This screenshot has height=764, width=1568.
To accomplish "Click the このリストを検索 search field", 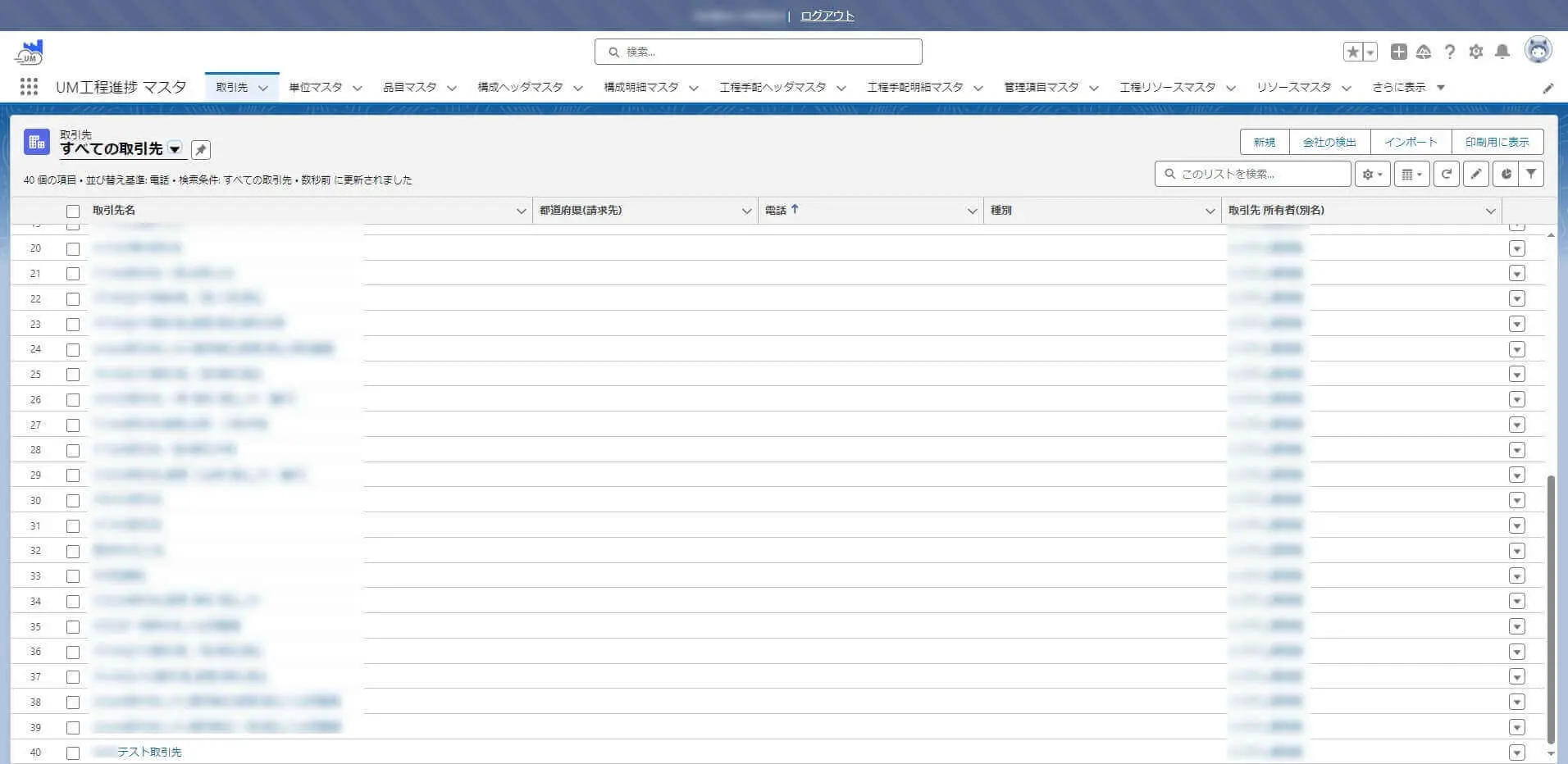I will point(1253,174).
